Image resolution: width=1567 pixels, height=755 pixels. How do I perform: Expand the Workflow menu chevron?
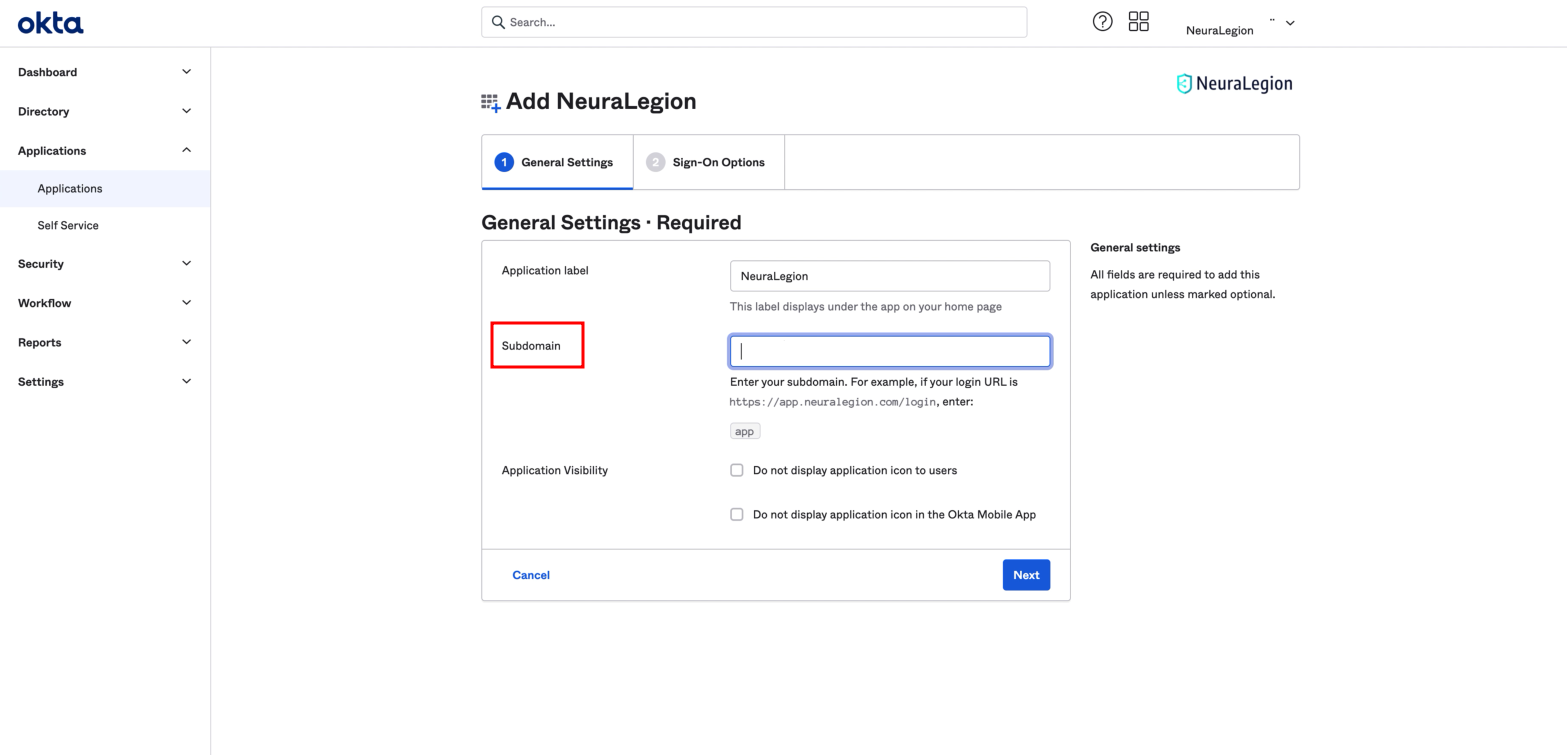click(x=186, y=302)
